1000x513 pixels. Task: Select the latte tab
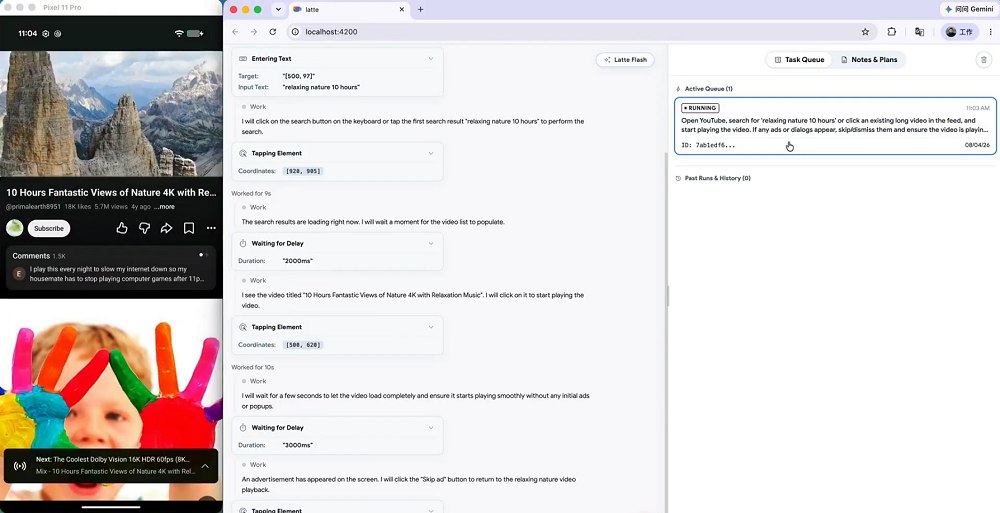pos(348,10)
